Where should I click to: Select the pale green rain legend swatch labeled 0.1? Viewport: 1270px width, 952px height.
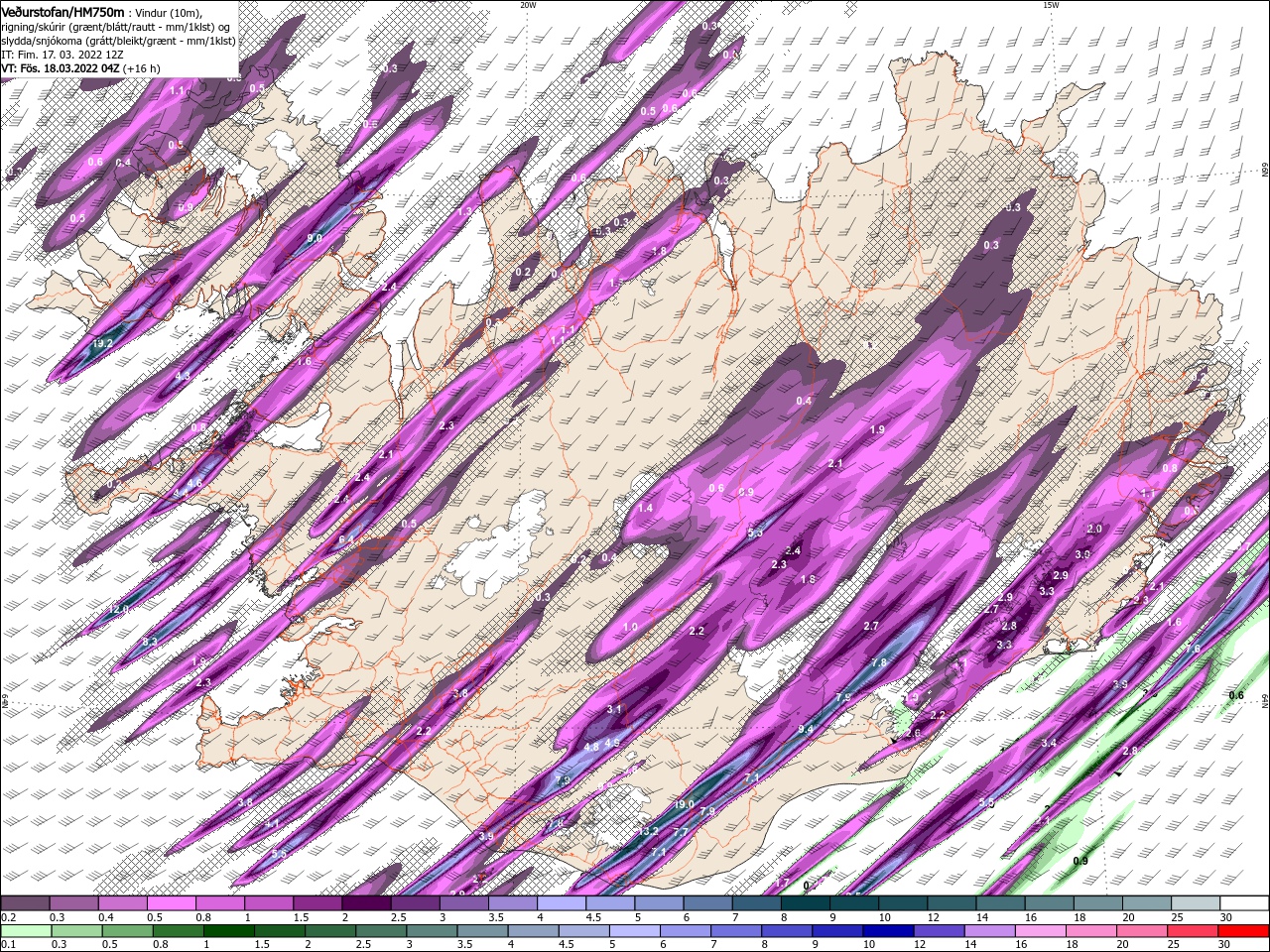click(x=26, y=930)
